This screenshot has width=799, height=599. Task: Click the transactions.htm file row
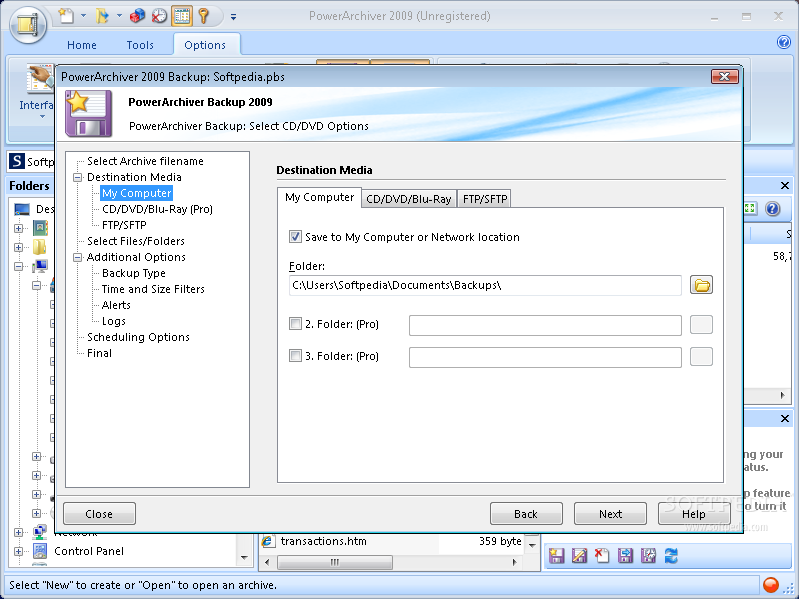(x=392, y=541)
